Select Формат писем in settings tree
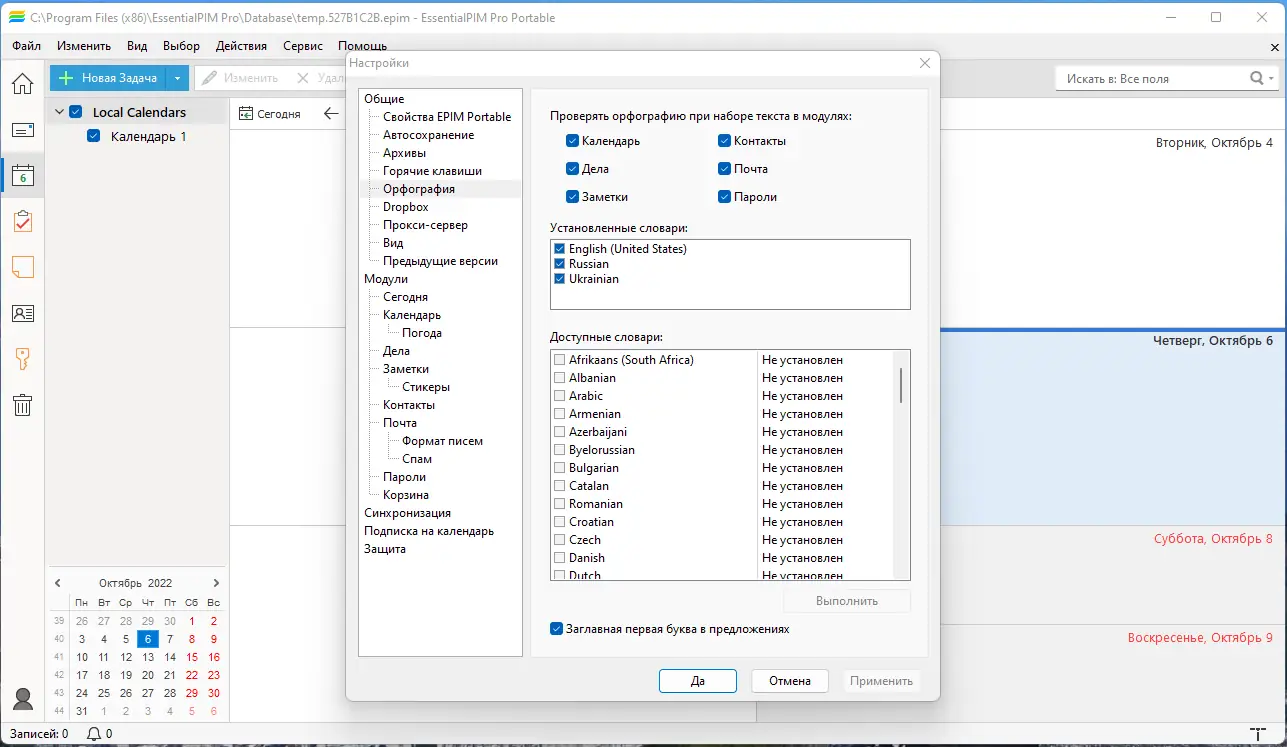The width and height of the screenshot is (1287, 747). 442,441
